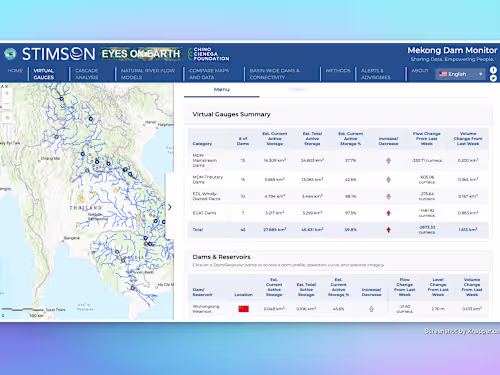Viewport: 500px width, 375px height.
Task: Click the Compare Maps and Data link
Action: pyautogui.click(x=209, y=74)
